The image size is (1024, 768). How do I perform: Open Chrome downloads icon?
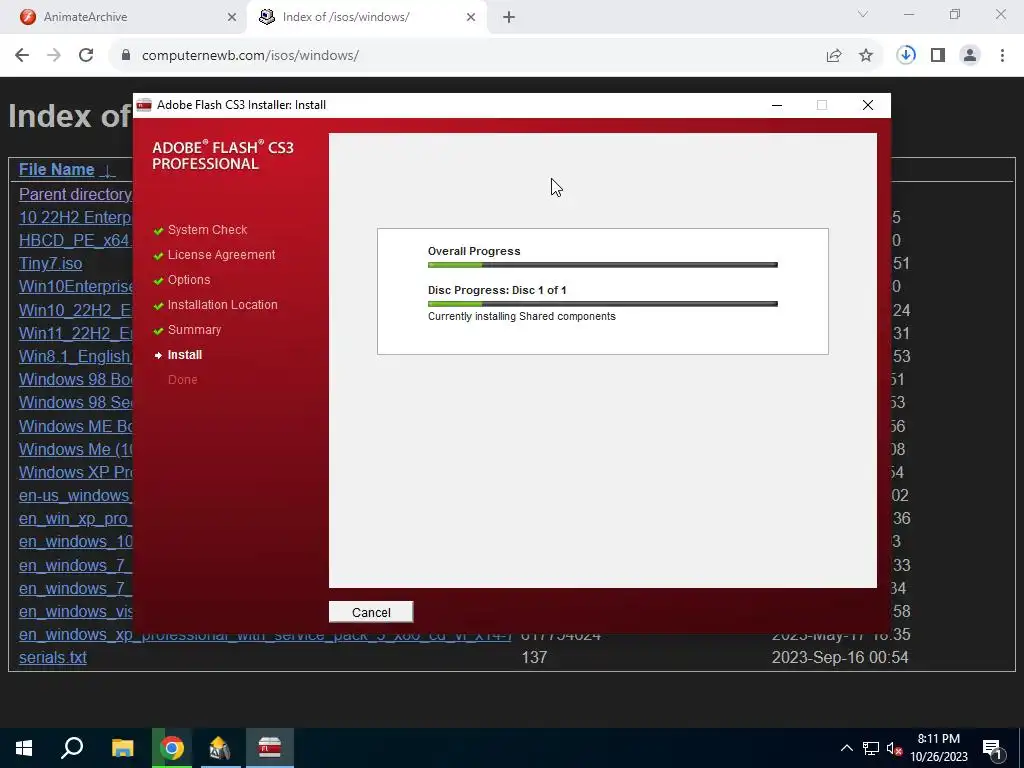tap(906, 56)
